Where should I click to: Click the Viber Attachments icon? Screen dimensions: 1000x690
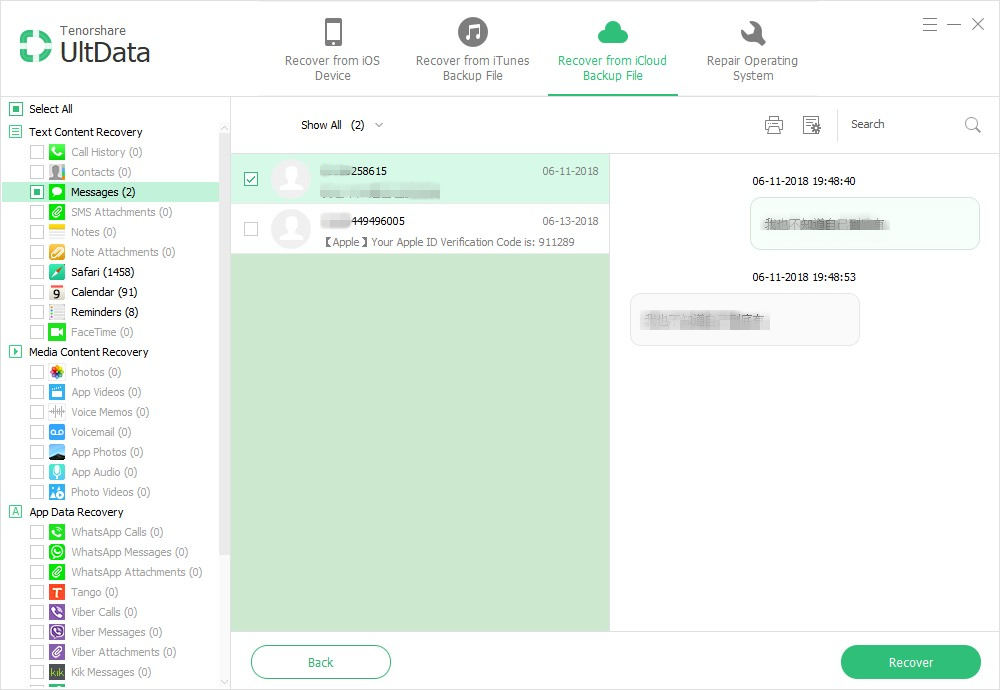click(57, 652)
